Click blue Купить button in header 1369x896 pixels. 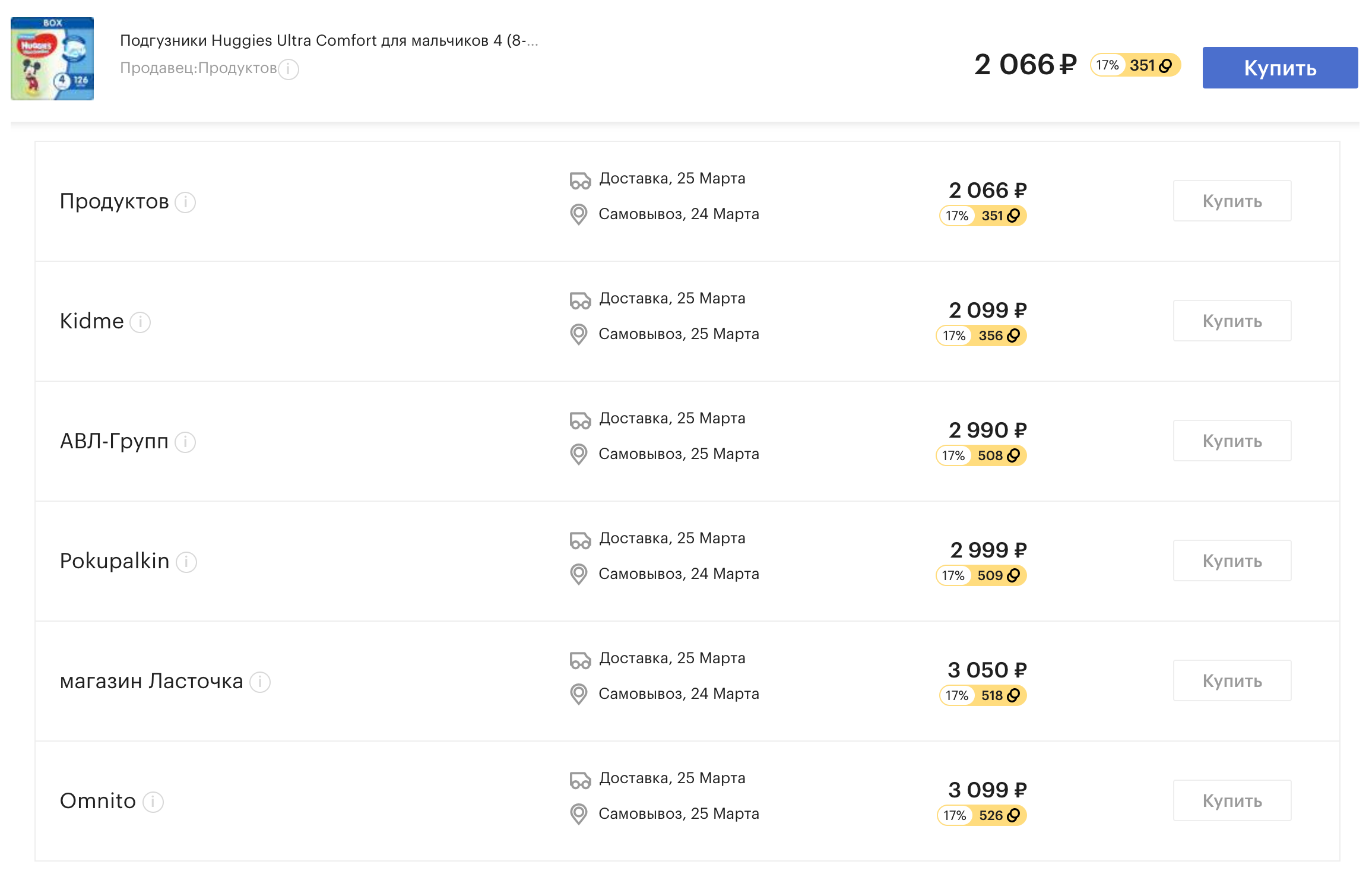1280,68
